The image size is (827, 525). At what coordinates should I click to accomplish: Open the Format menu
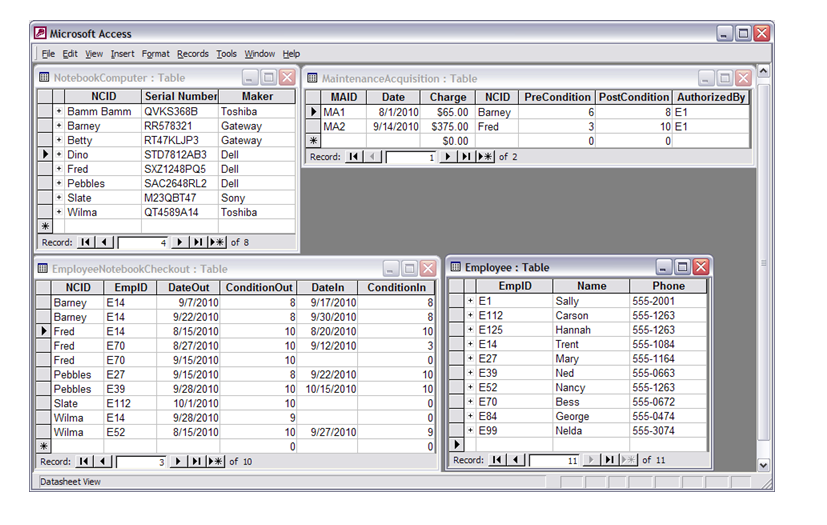156,54
